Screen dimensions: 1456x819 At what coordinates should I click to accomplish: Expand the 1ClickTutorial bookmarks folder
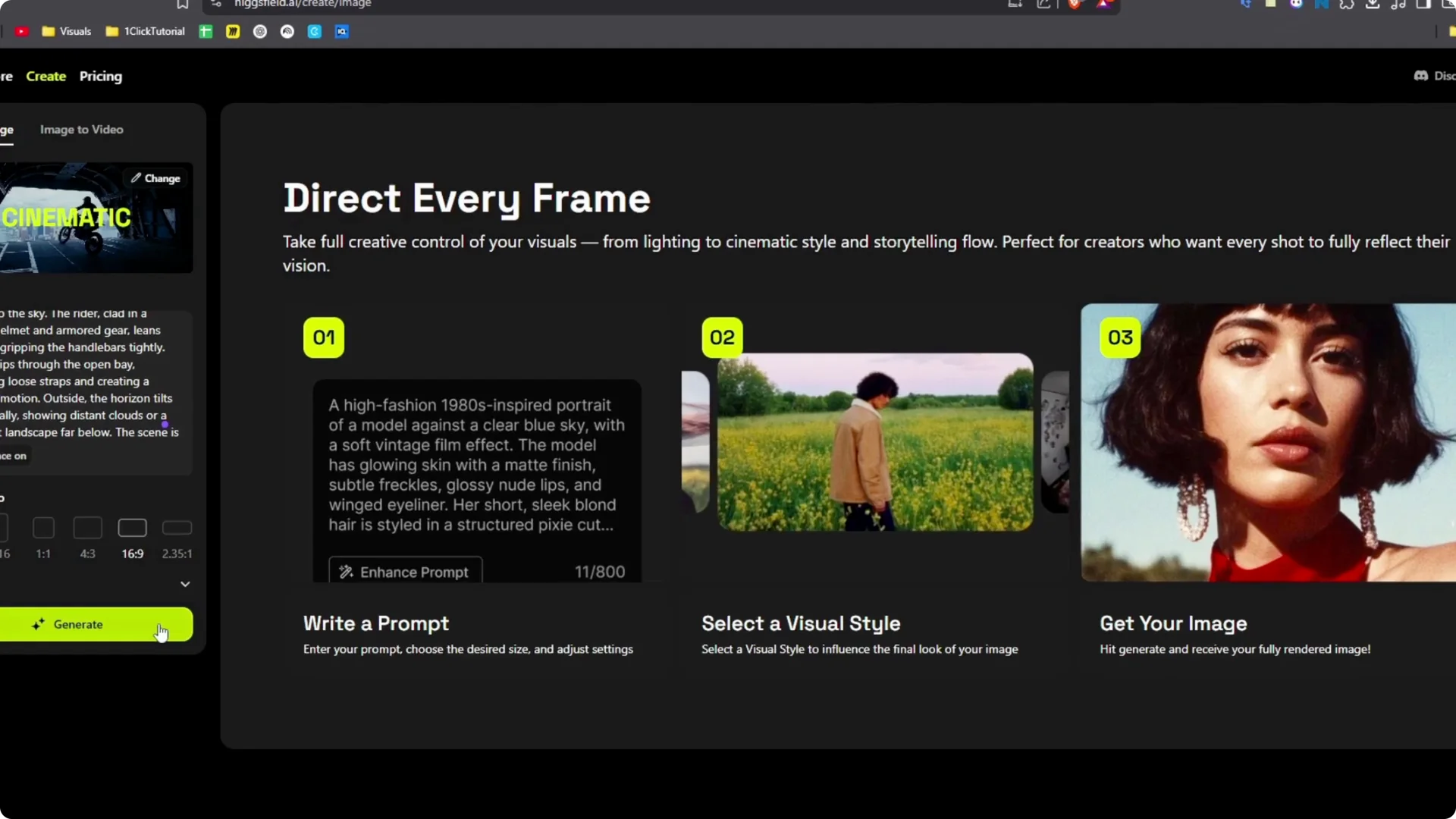(144, 31)
